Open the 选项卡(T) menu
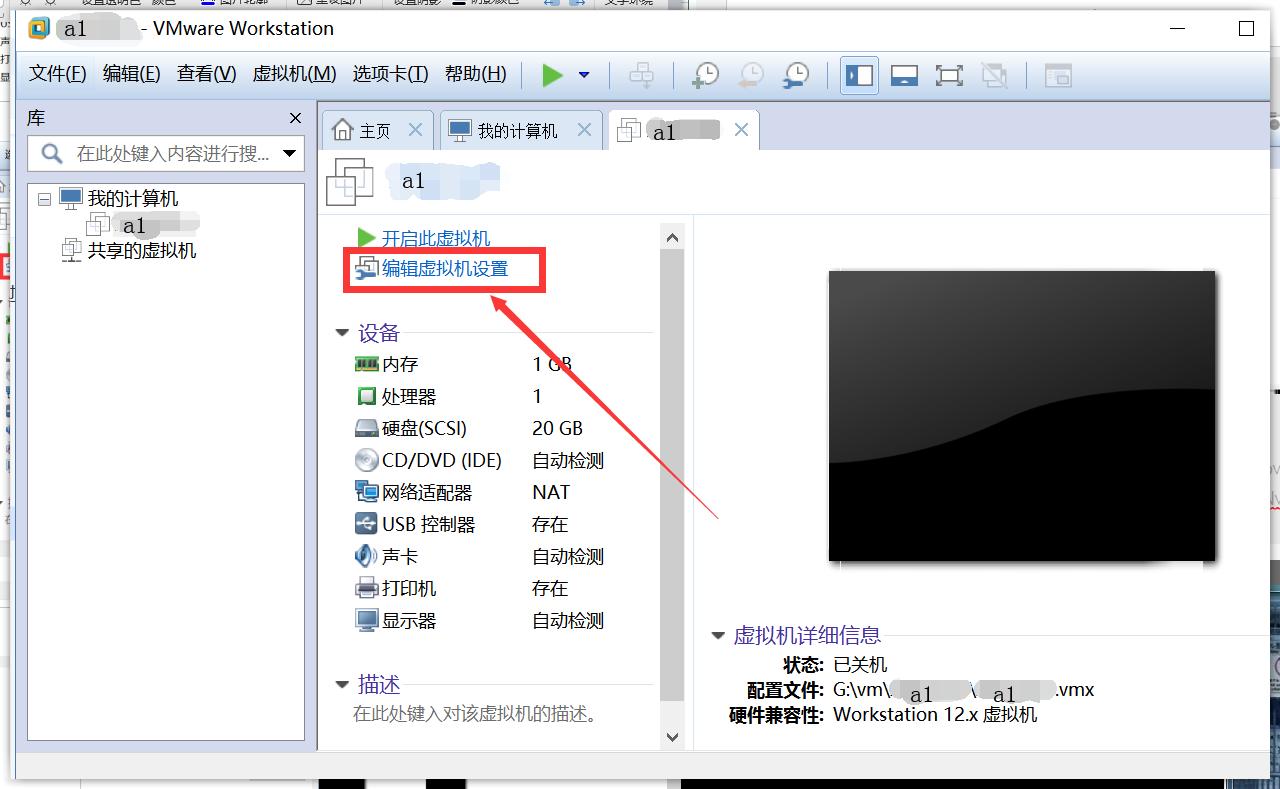 click(391, 74)
